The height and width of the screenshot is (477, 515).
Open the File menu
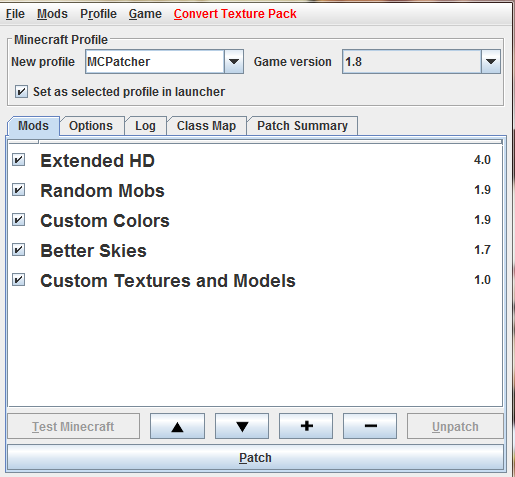click(x=15, y=14)
